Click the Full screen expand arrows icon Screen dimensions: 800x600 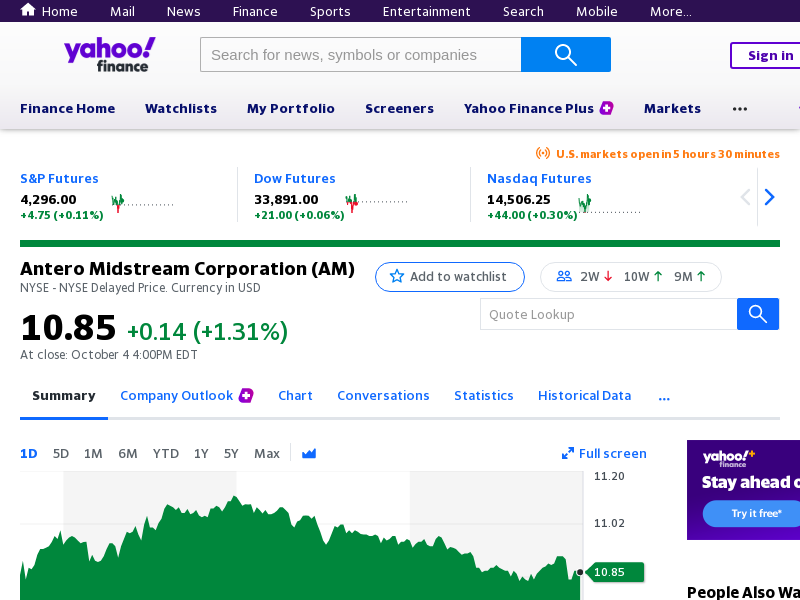pyautogui.click(x=568, y=454)
